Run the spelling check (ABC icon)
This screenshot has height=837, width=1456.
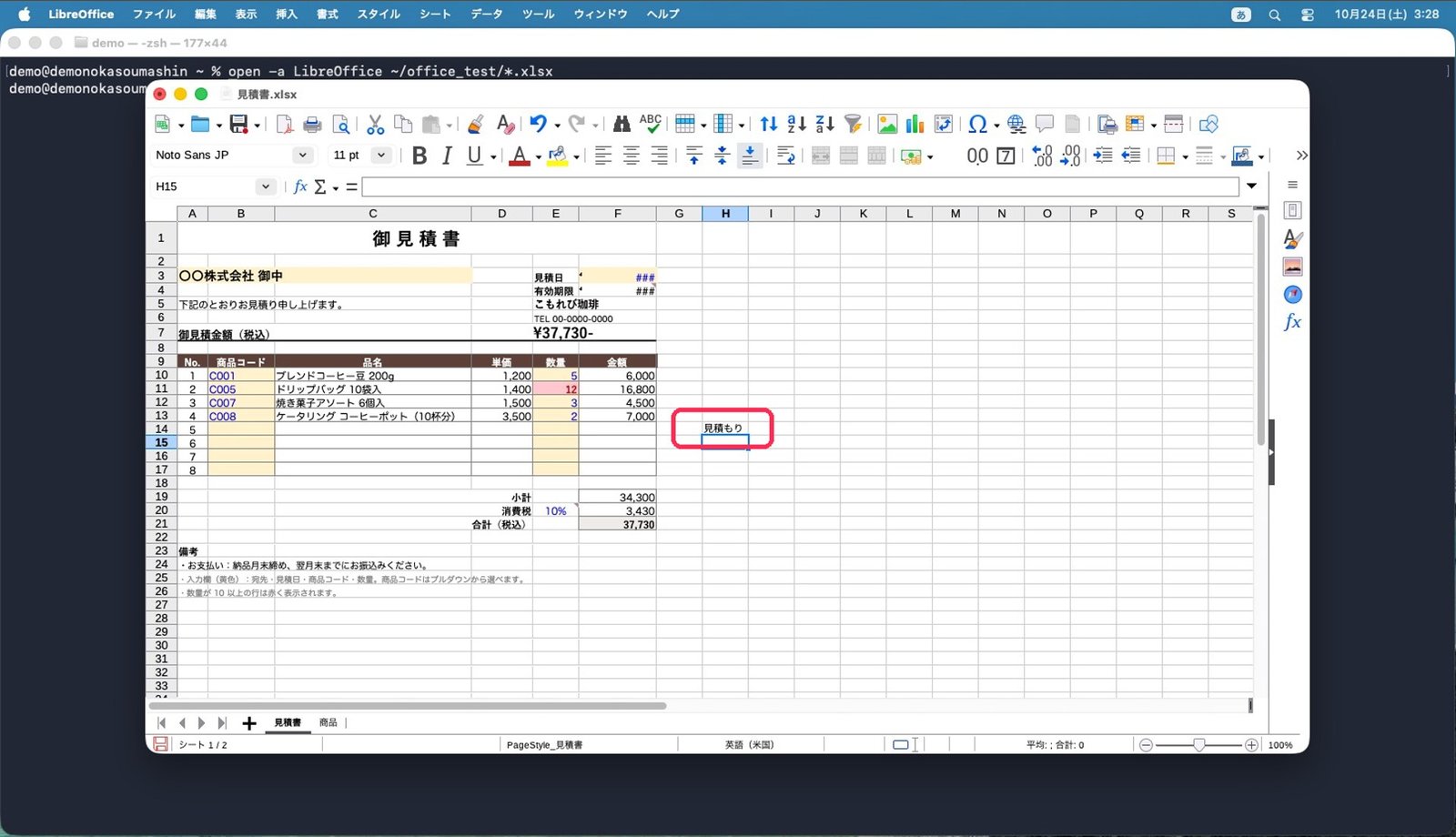(651, 123)
